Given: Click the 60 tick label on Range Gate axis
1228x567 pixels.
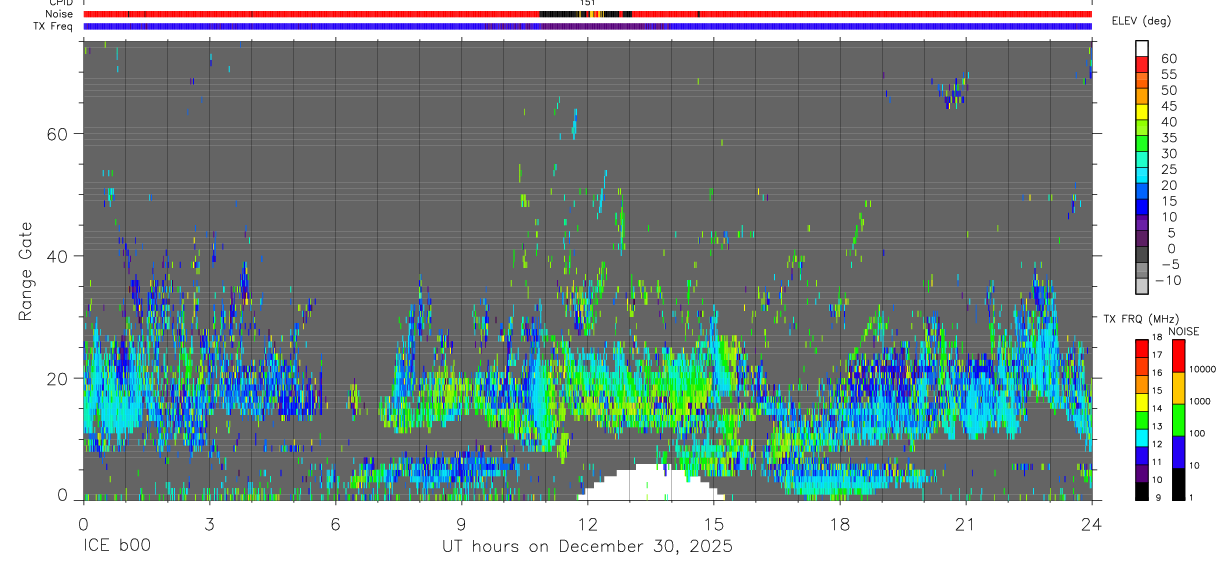Looking at the screenshot, I should [x=56, y=134].
